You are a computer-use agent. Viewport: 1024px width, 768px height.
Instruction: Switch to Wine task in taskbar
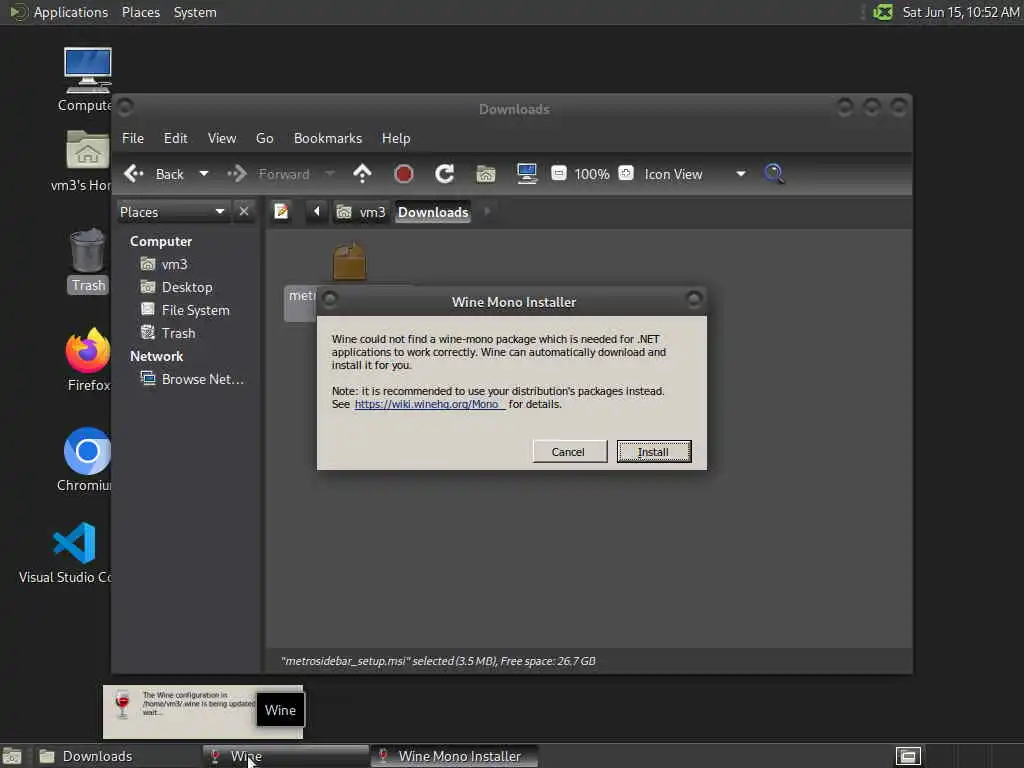pos(285,756)
